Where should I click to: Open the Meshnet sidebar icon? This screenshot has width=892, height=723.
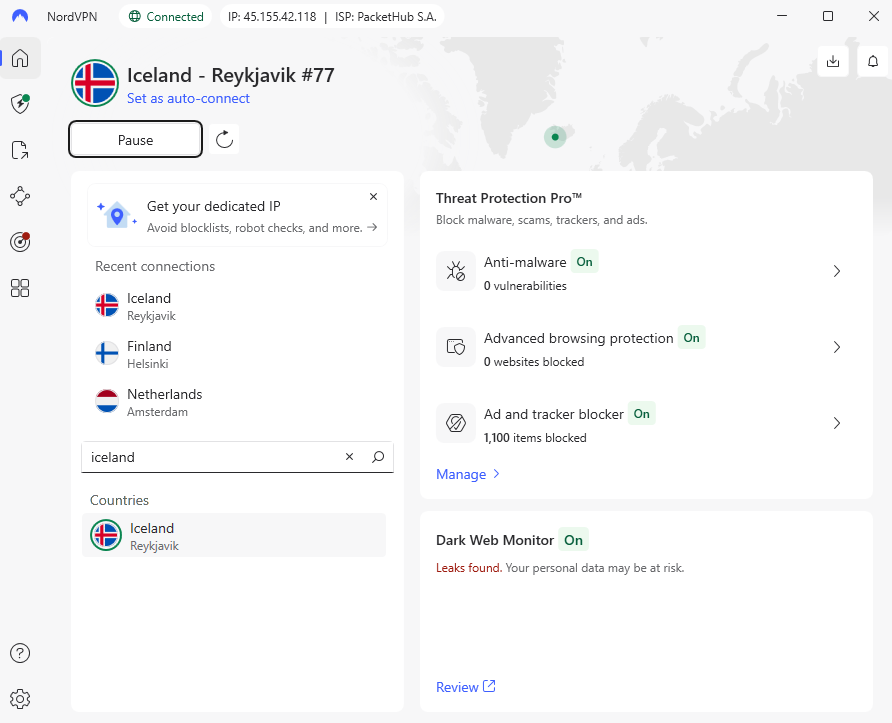pos(20,196)
